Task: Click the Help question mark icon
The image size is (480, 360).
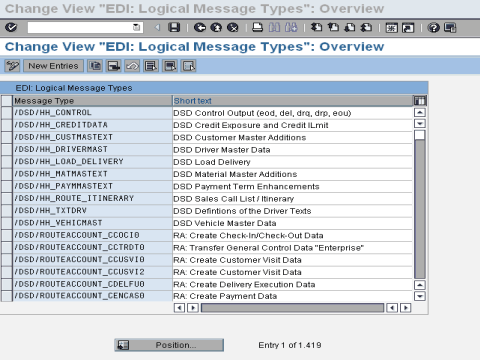Action: pos(433,27)
